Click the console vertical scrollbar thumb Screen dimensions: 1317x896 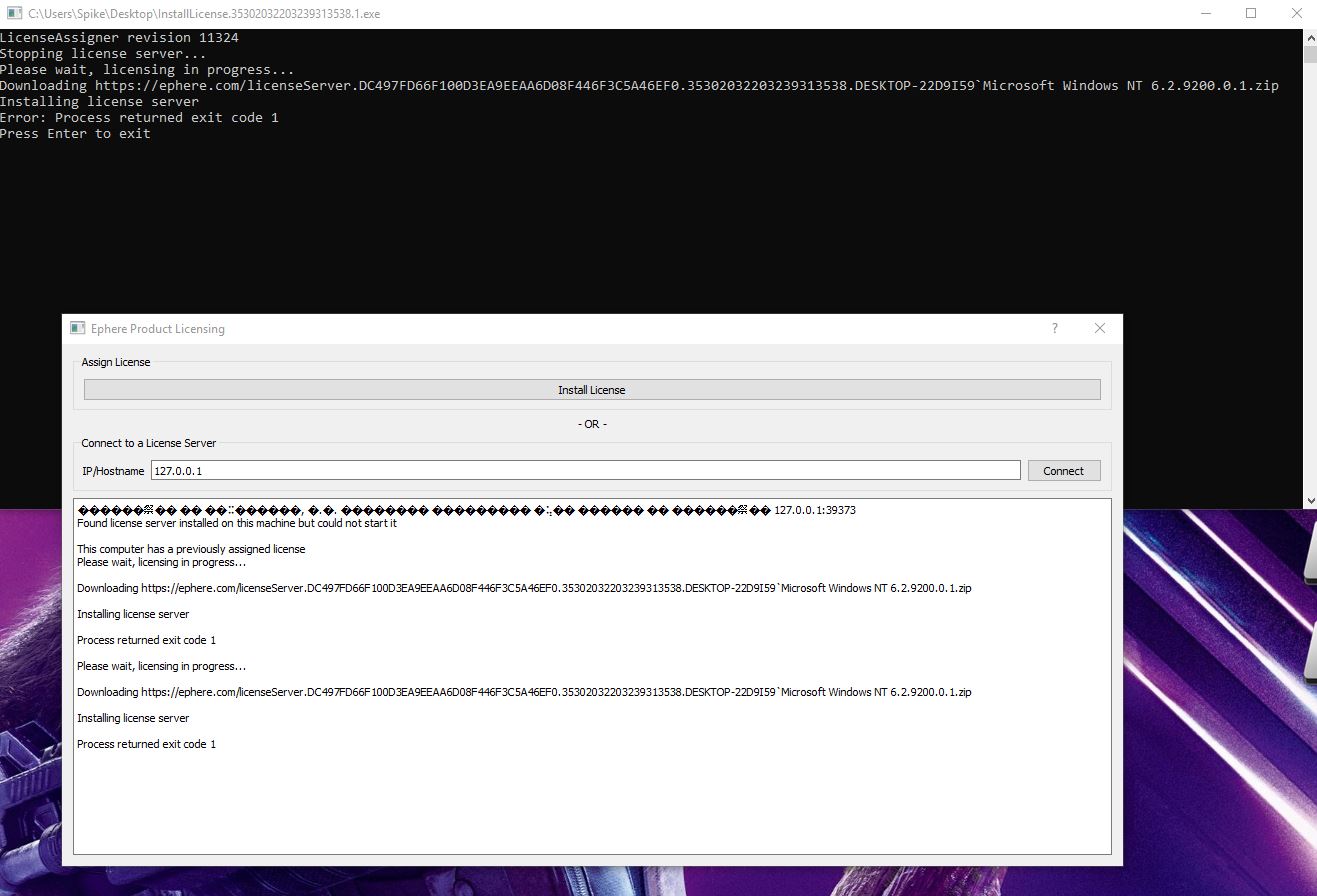(1310, 54)
